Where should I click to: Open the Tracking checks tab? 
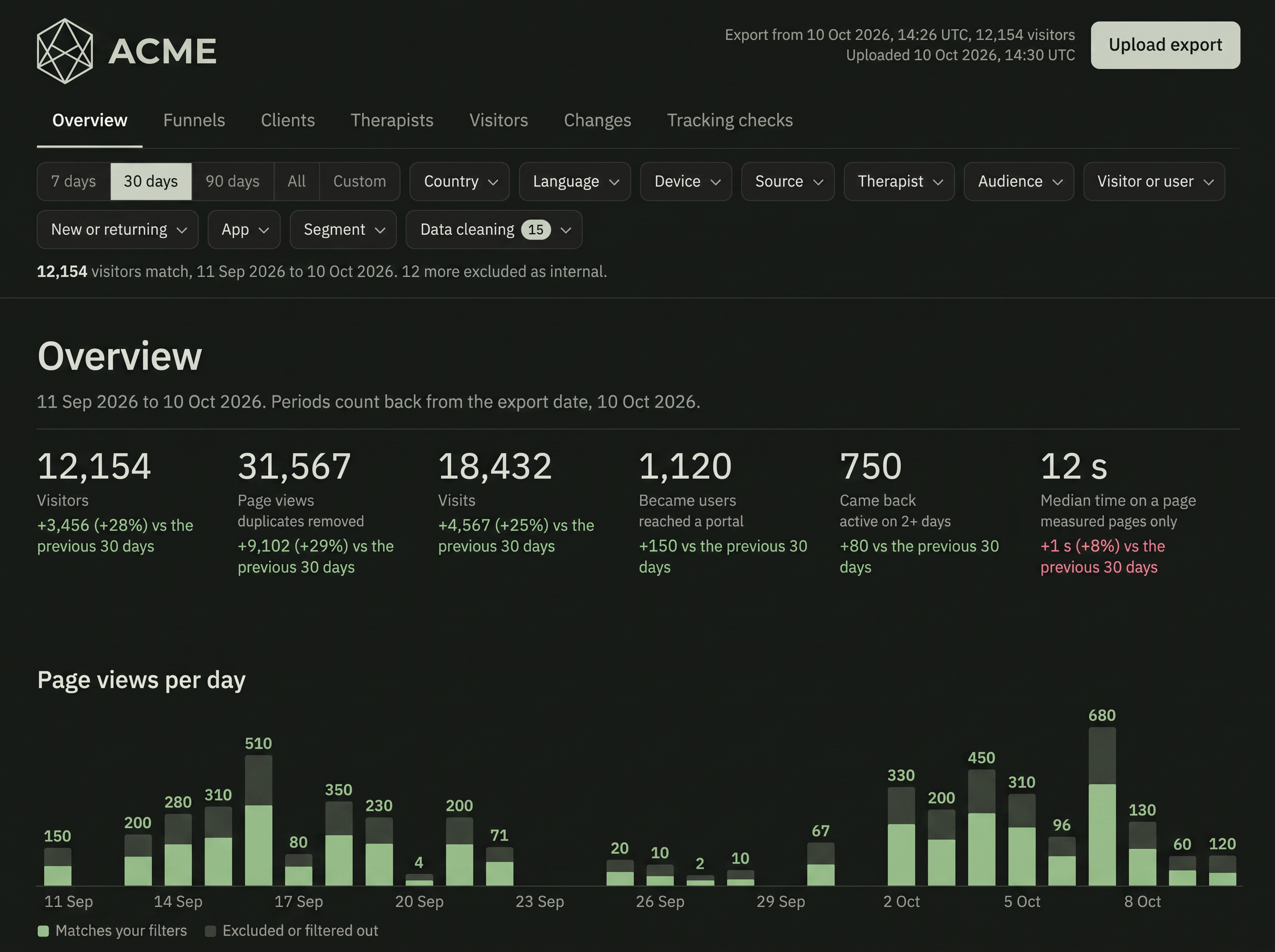[x=729, y=120]
